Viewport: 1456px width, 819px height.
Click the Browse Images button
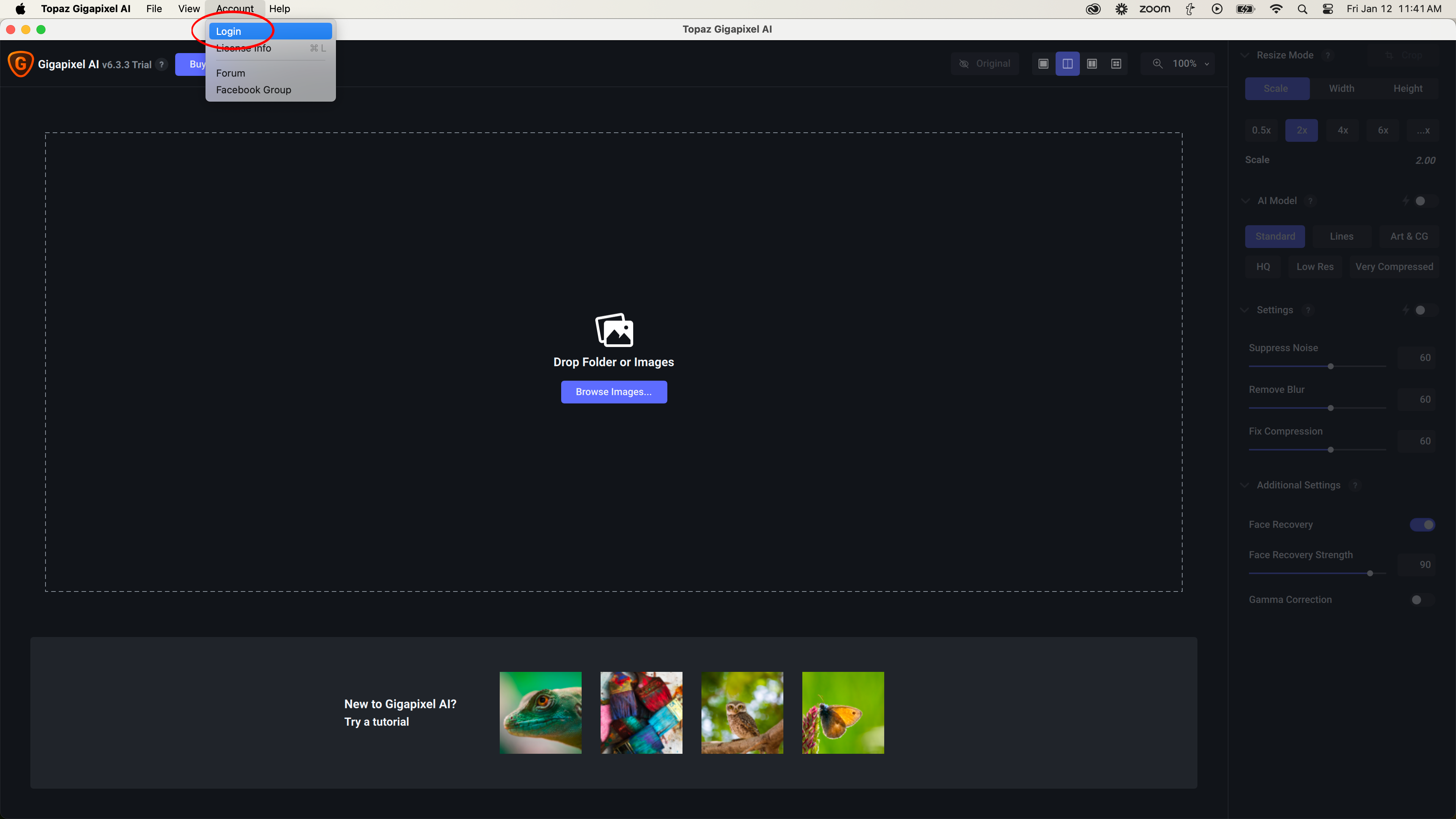tap(613, 392)
